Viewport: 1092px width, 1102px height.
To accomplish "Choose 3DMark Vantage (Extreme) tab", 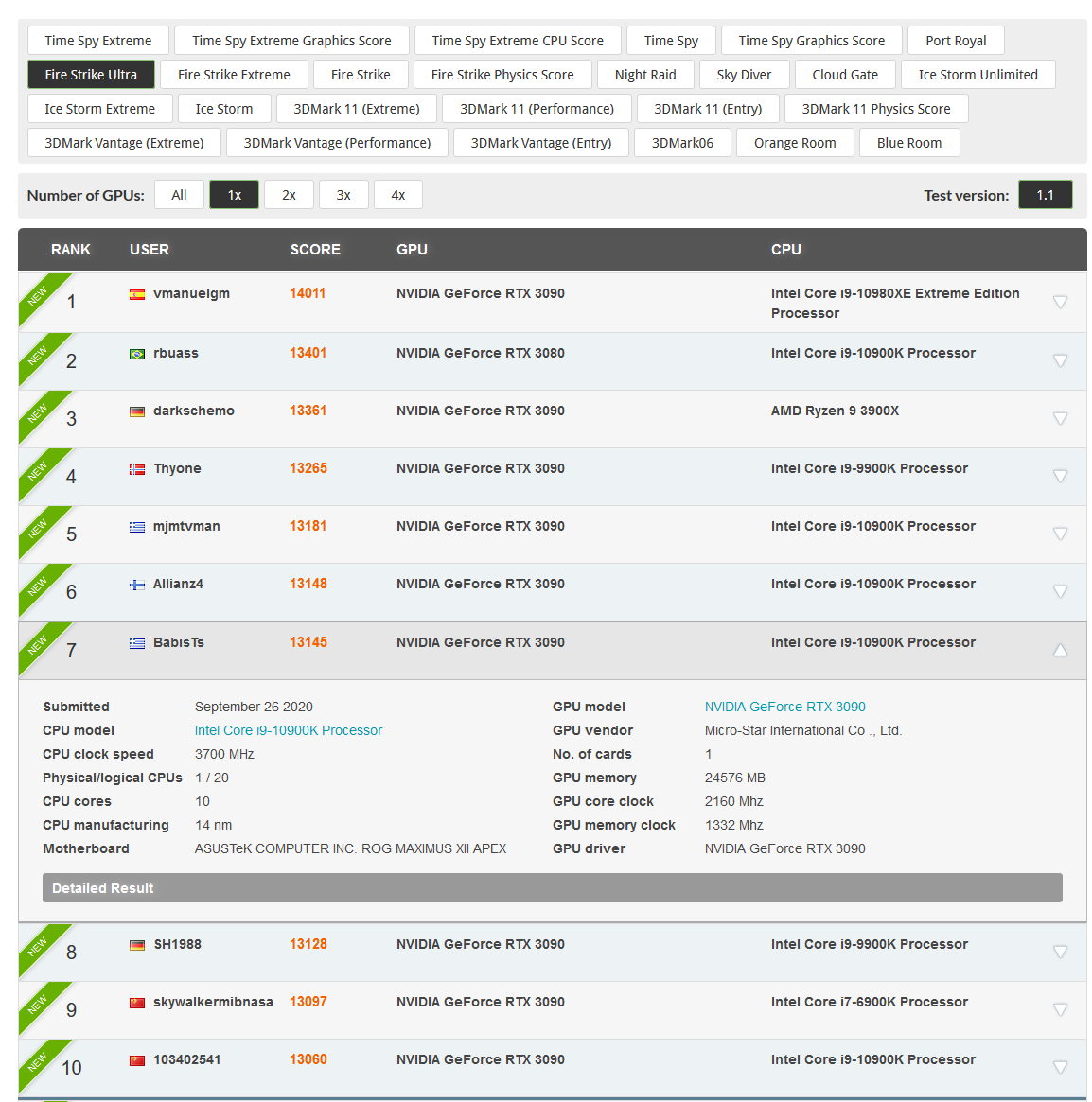I will (125, 143).
